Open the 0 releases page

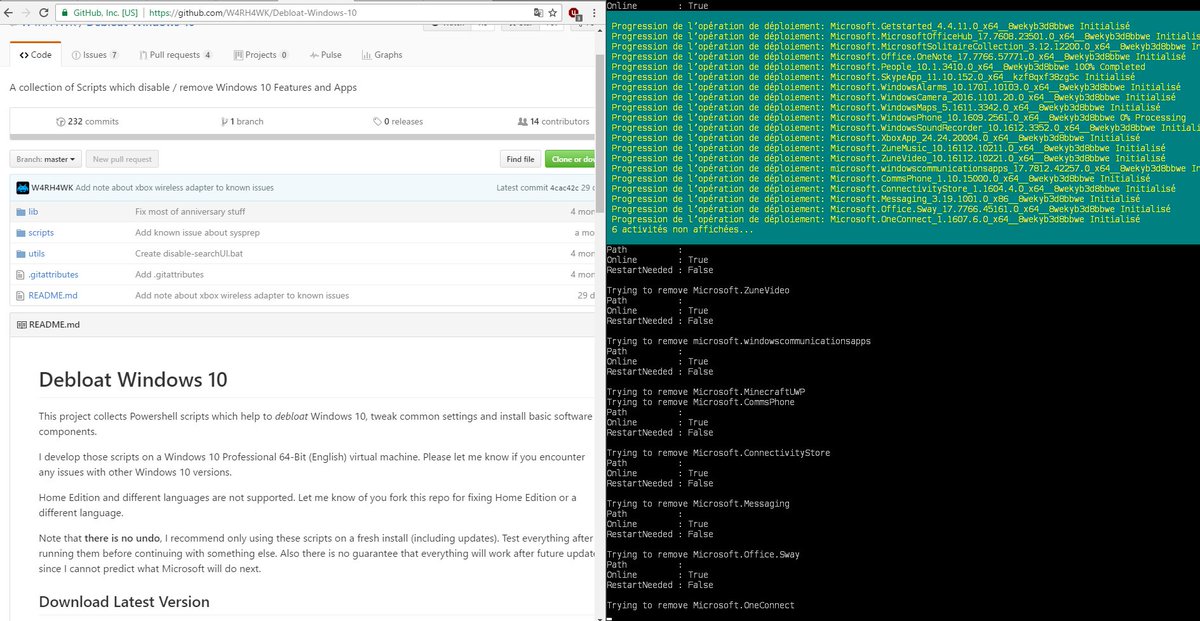pos(397,122)
